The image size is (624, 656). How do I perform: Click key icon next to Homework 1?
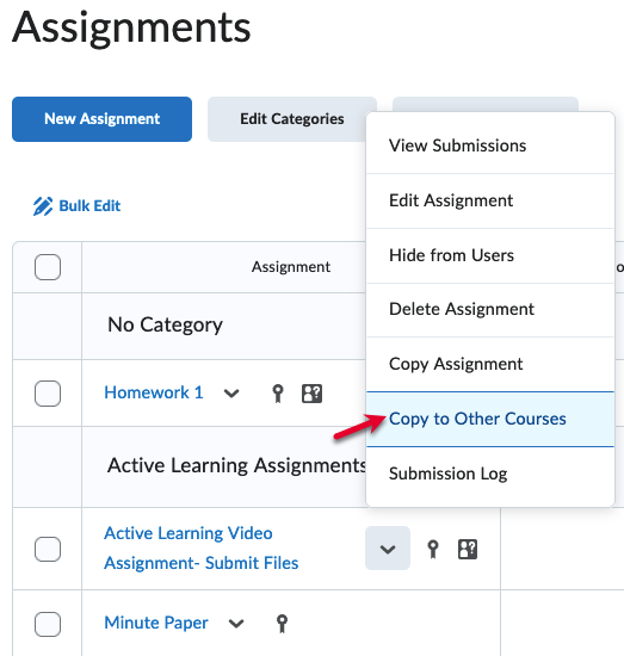279,393
